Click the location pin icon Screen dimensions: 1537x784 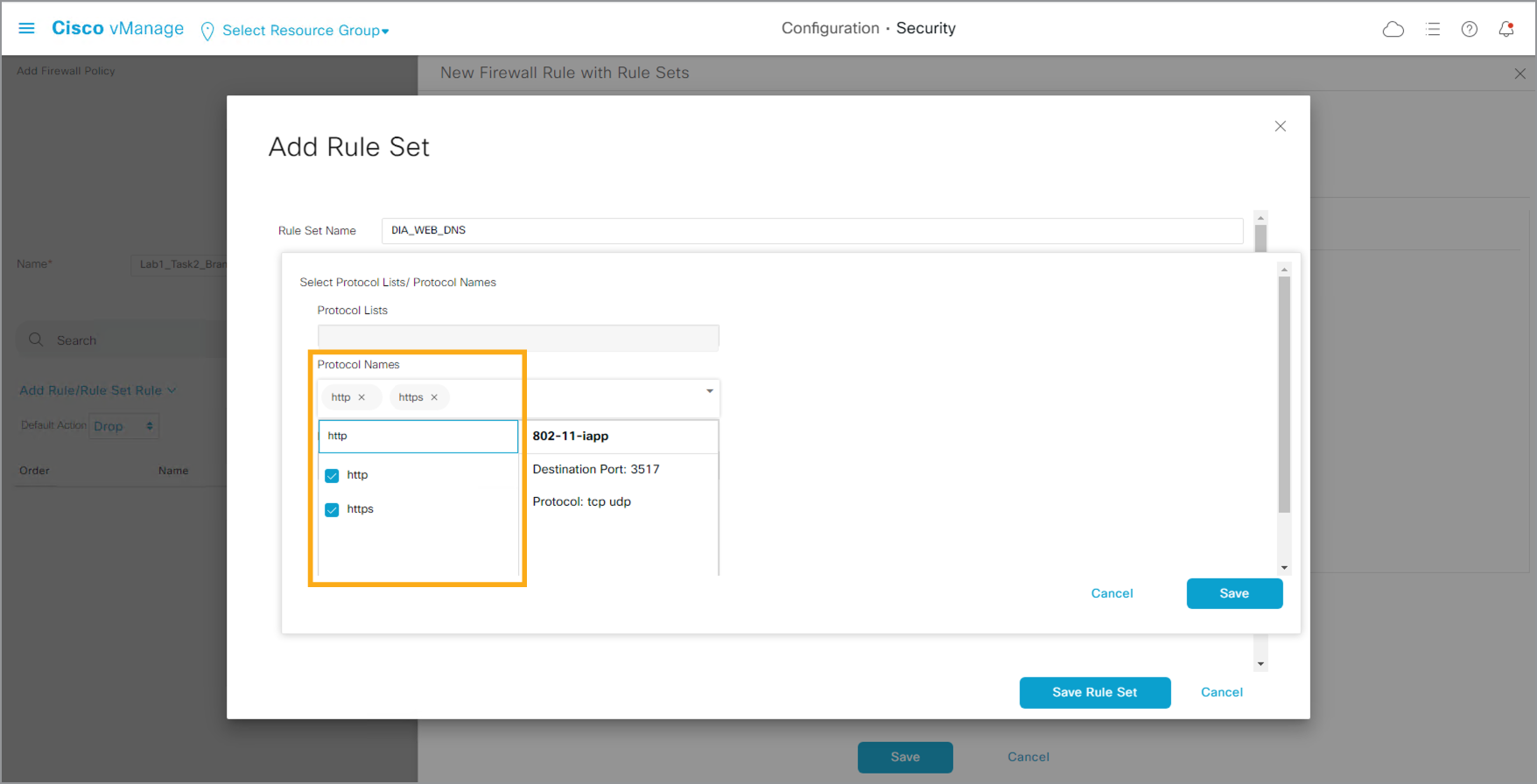point(207,31)
